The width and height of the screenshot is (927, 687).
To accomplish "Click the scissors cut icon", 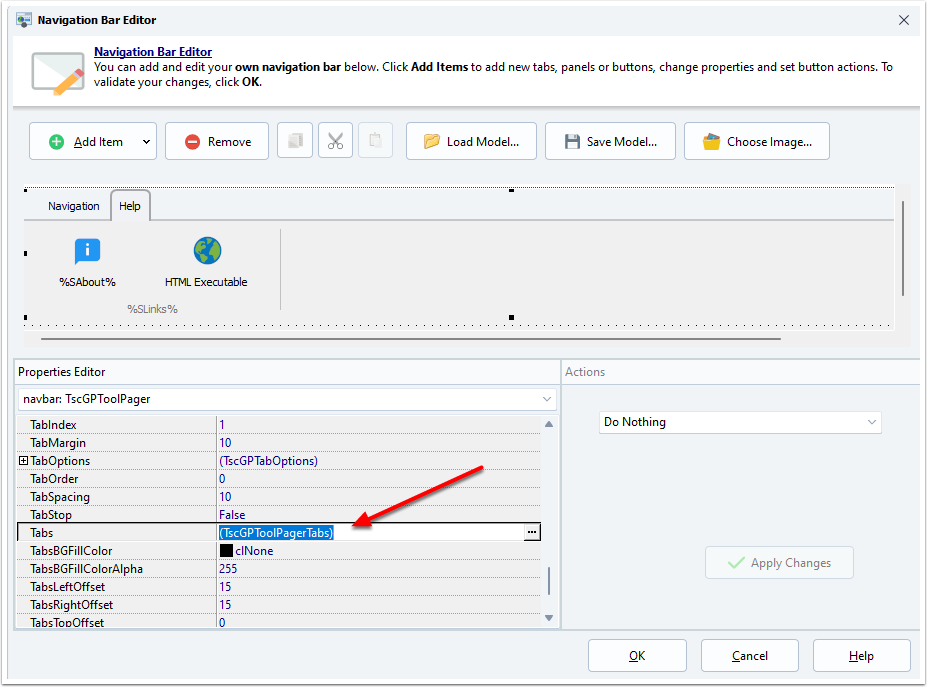I will [335, 141].
